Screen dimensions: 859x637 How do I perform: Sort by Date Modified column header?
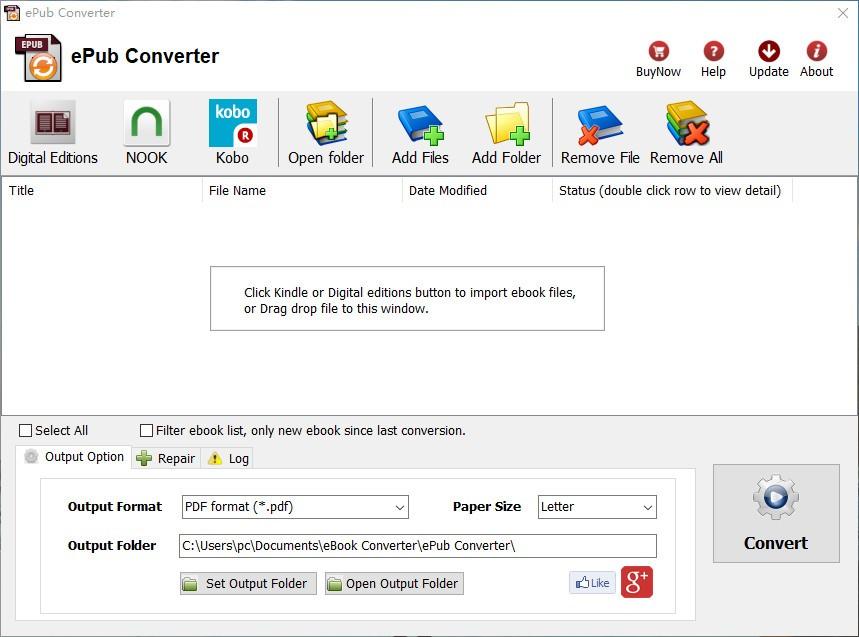point(477,191)
